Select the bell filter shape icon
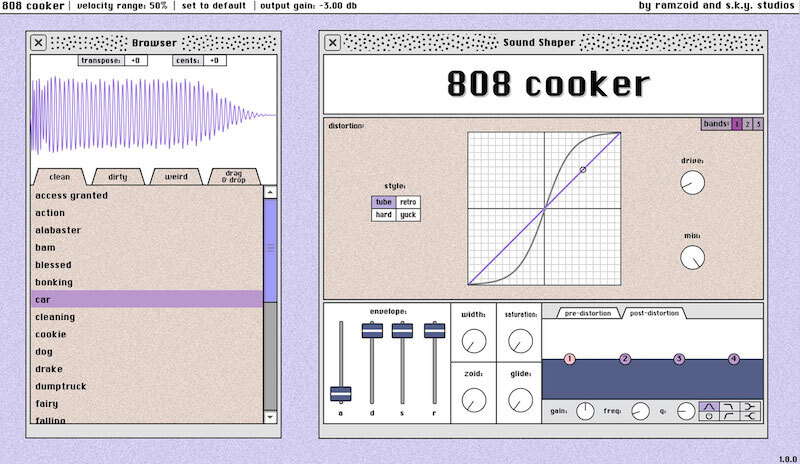Viewport: 800px width, 464px height. coord(711,405)
